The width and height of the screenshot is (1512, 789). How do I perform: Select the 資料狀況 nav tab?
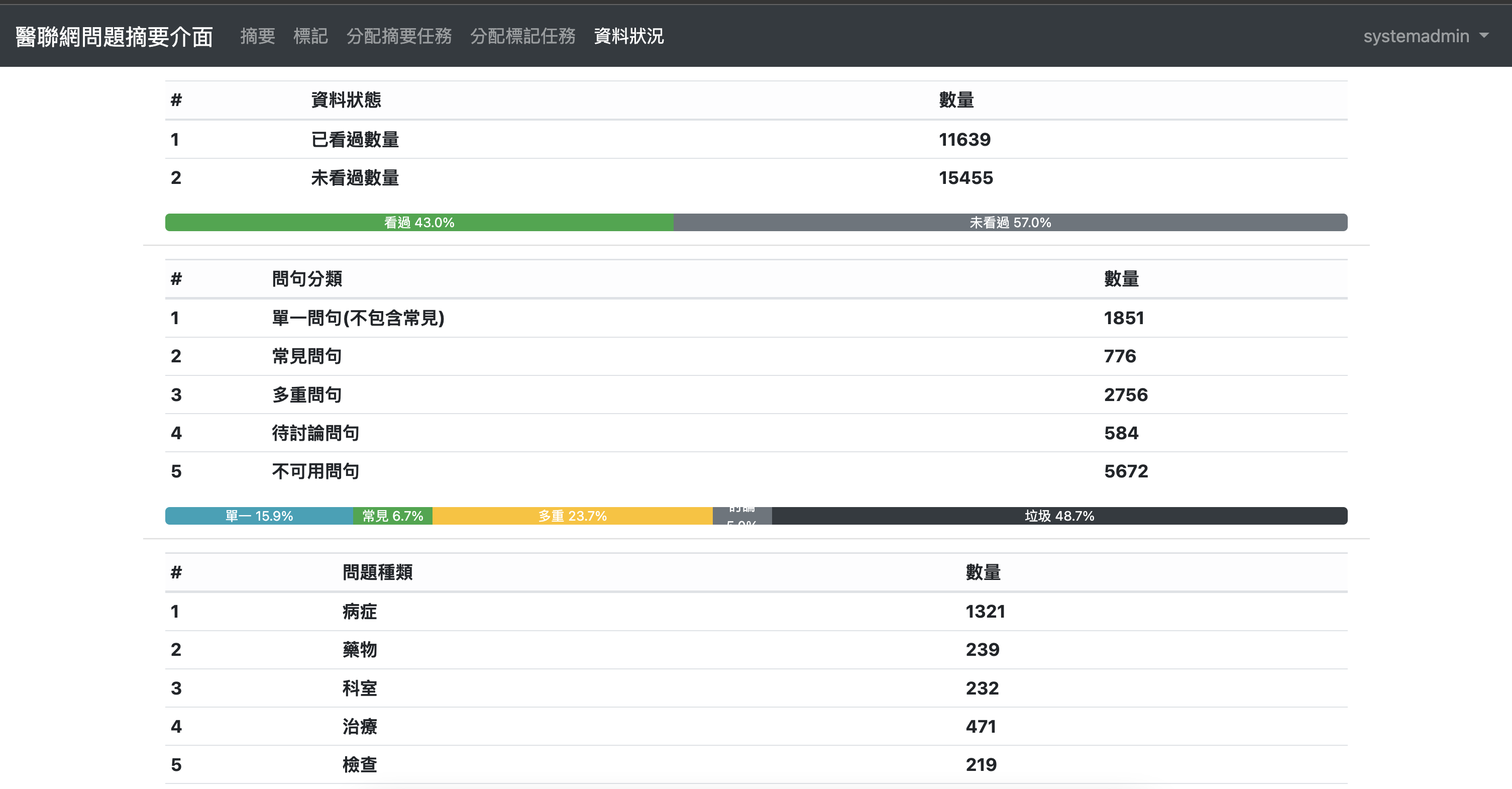[628, 36]
